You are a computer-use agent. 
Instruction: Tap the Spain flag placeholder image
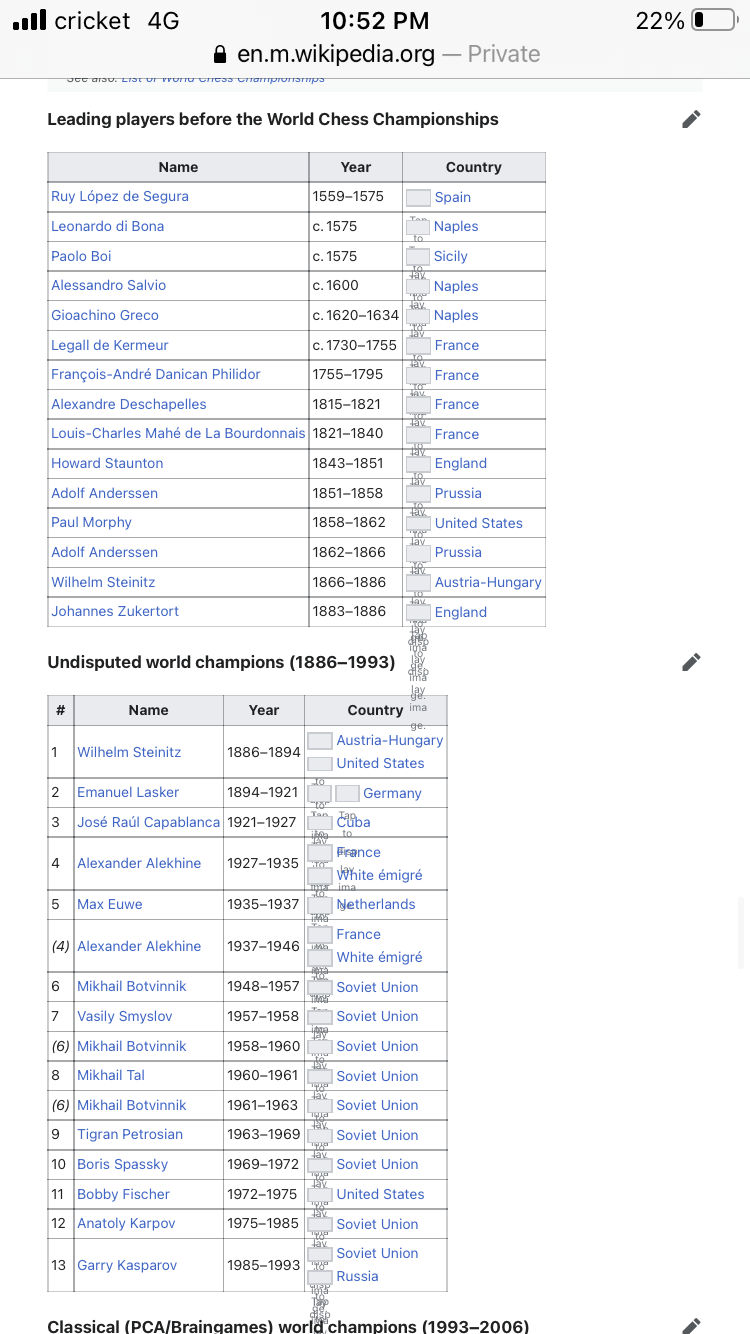(x=418, y=197)
